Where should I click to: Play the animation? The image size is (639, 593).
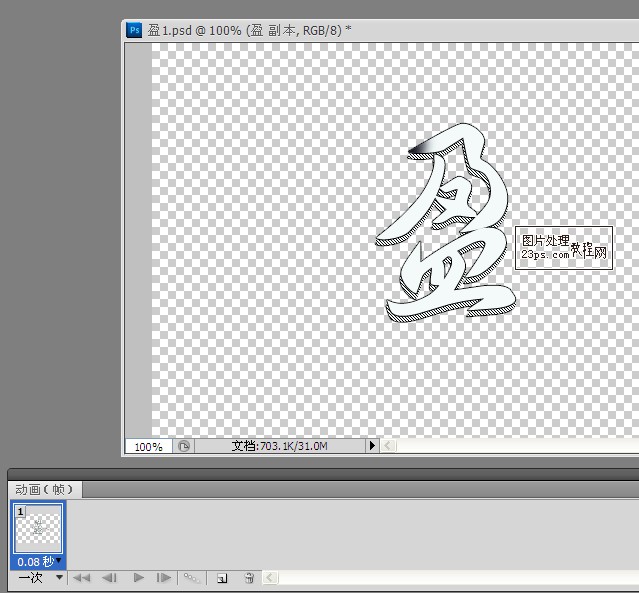(138, 578)
